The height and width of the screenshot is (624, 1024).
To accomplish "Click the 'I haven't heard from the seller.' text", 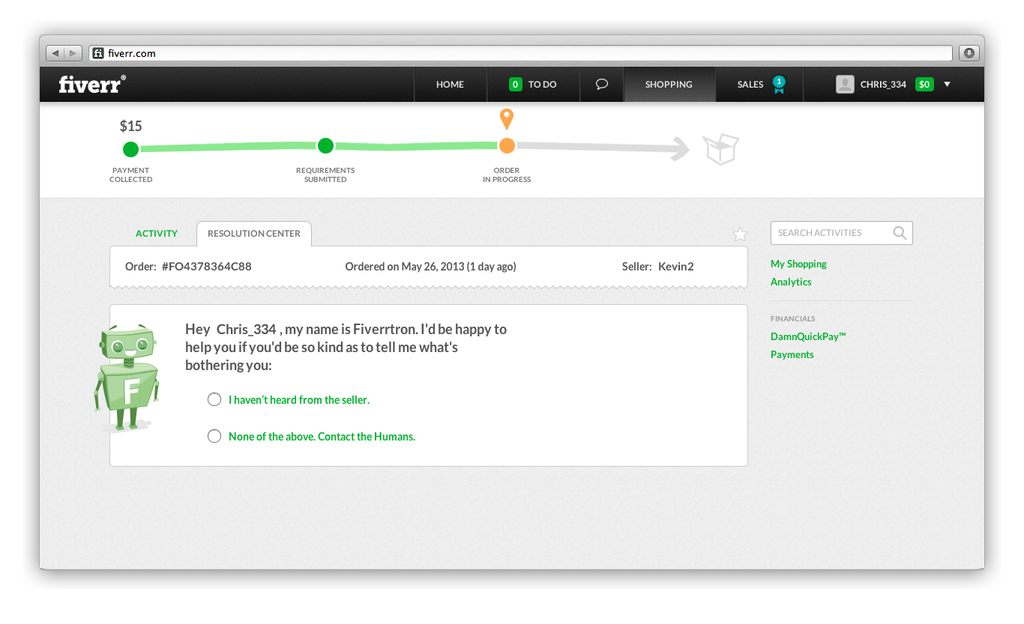I will (298, 399).
